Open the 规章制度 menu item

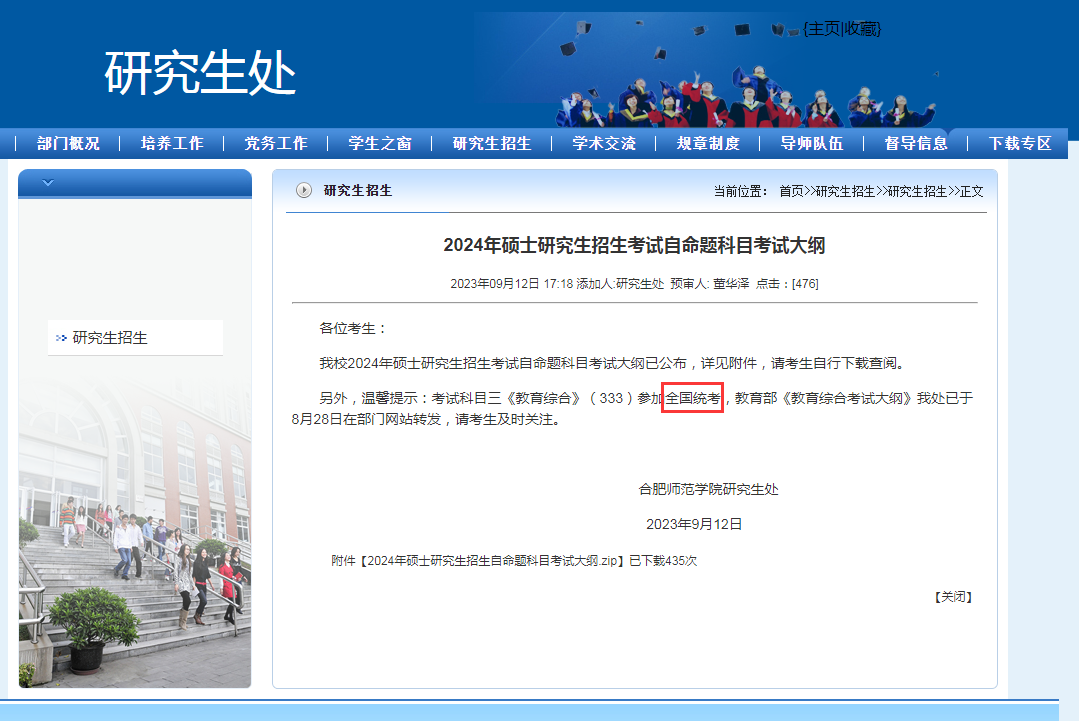pos(708,143)
